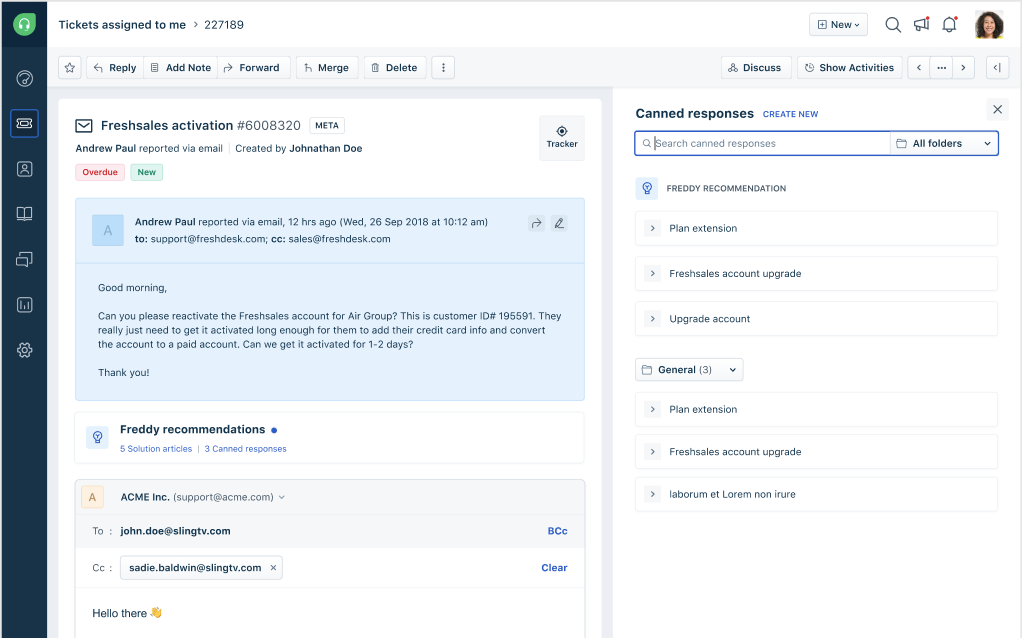Open the 5 Solution articles link
This screenshot has width=1022, height=638.
click(x=156, y=449)
